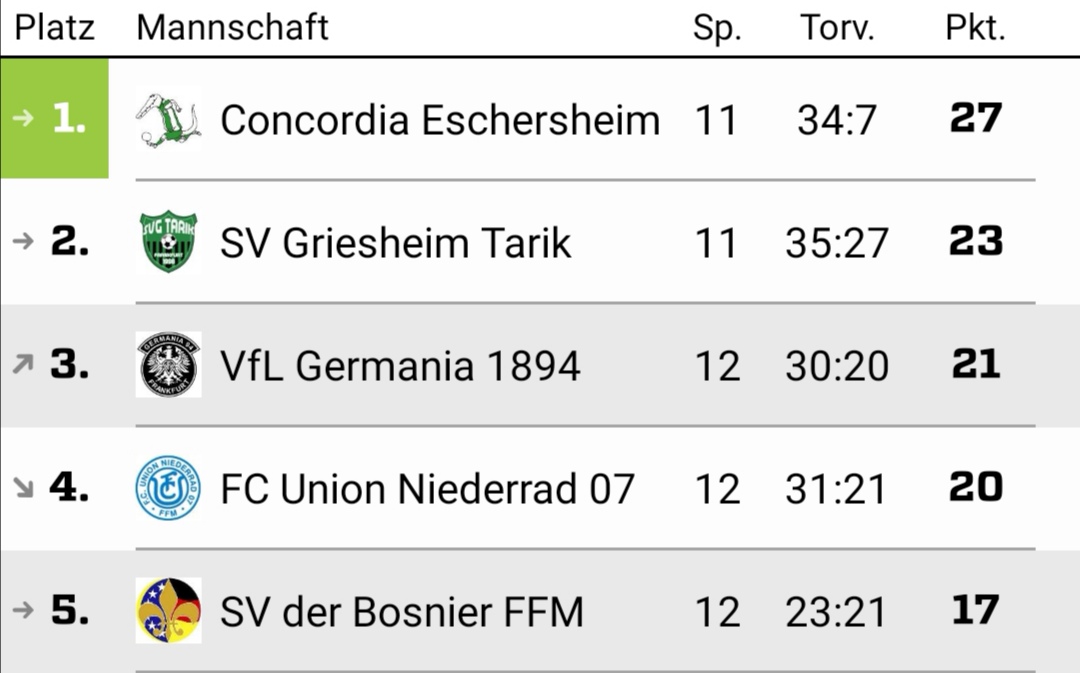Click the SV Griesheim Tarik green crest

tap(169, 242)
